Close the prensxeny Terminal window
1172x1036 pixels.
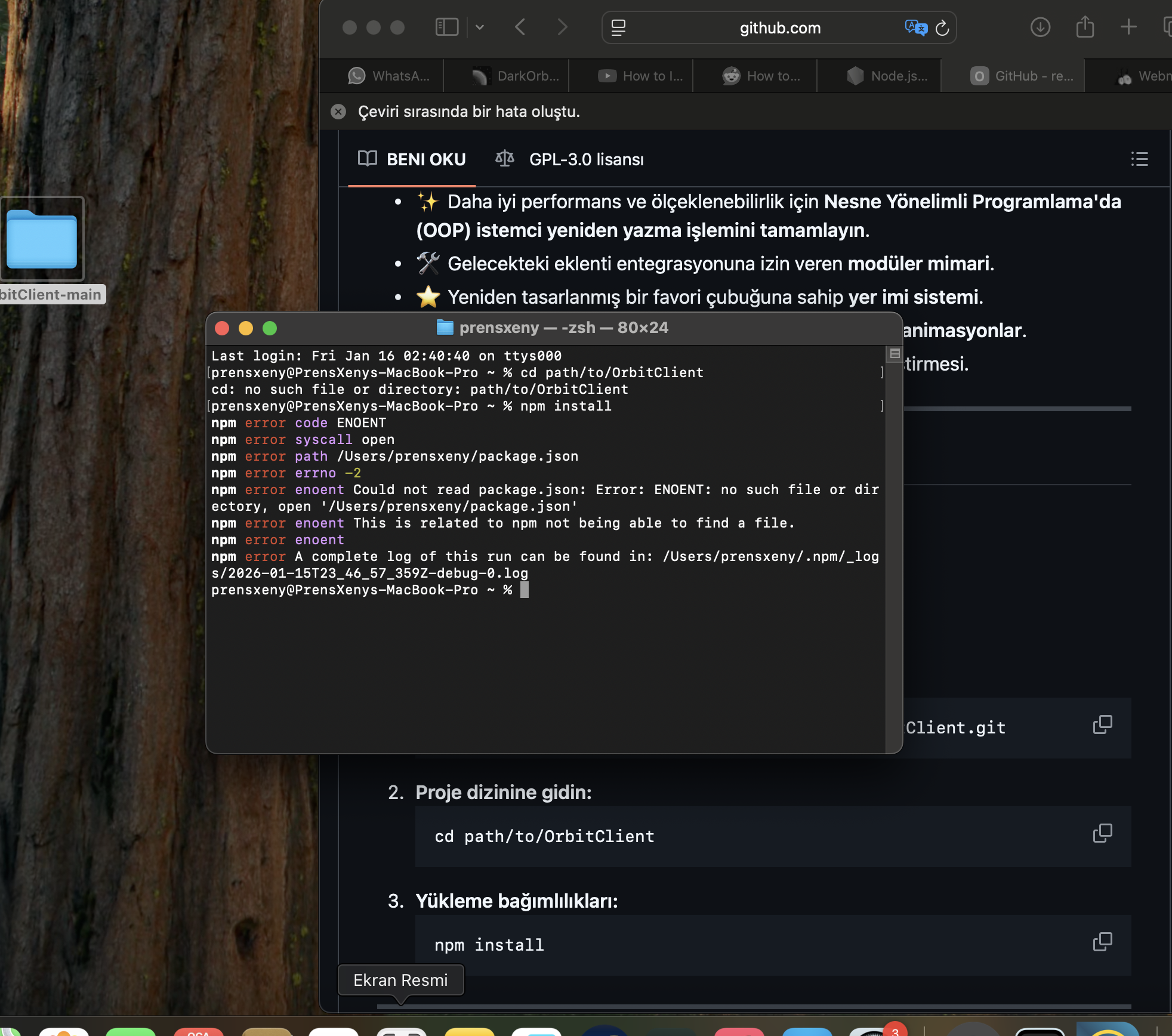(222, 328)
